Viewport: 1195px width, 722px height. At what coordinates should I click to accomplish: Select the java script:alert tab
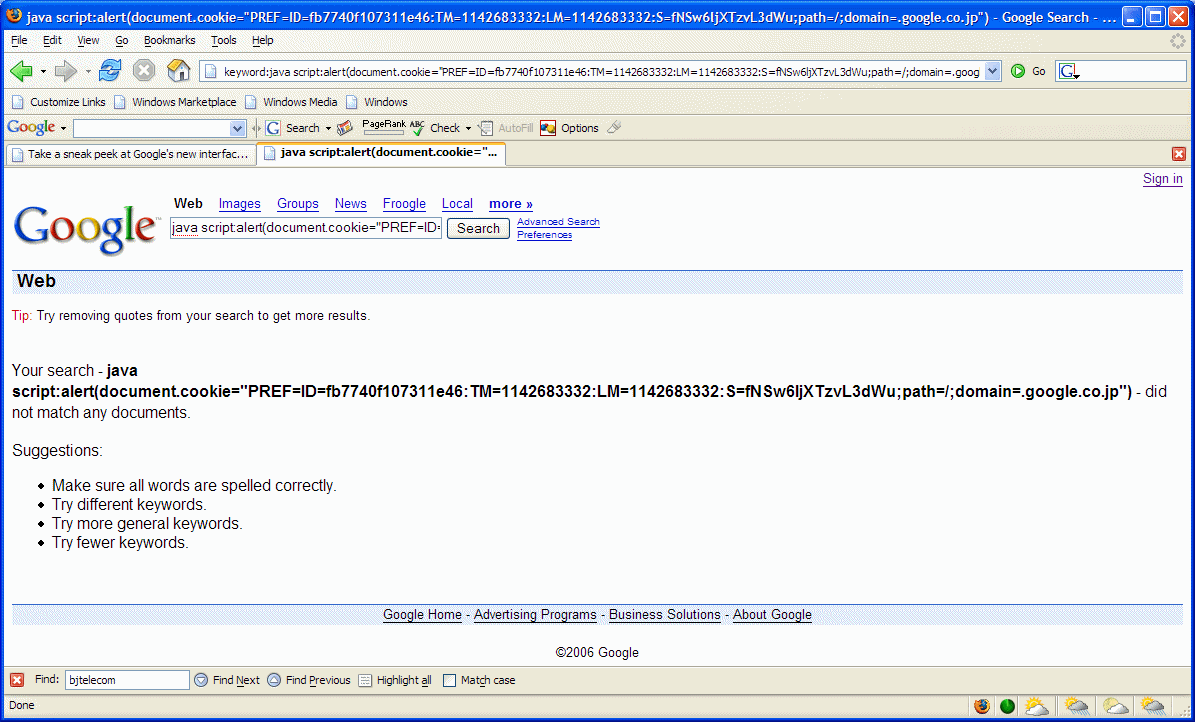point(381,152)
